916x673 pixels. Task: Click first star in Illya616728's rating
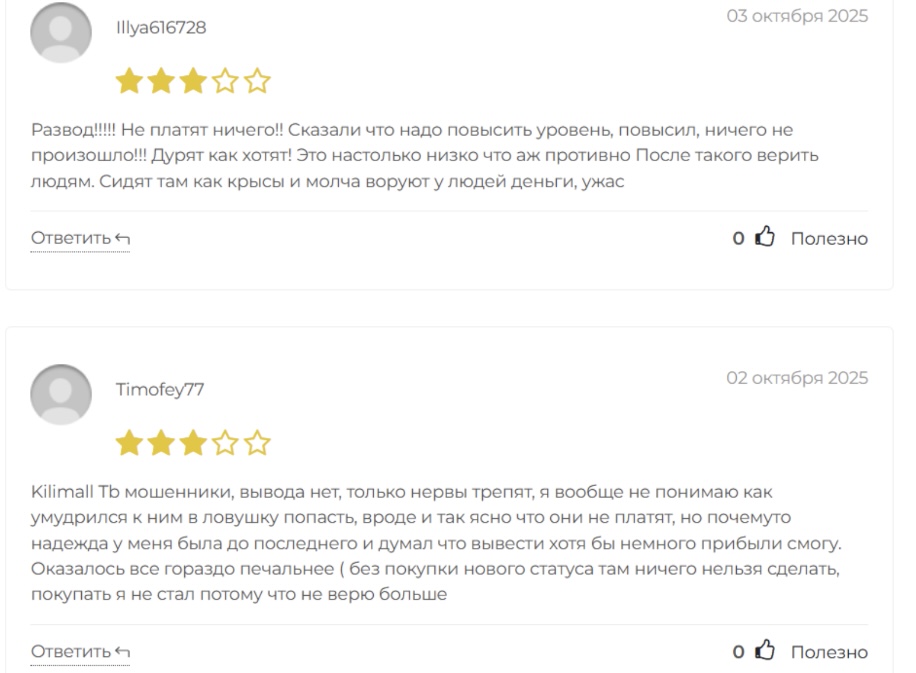pyautogui.click(x=129, y=81)
